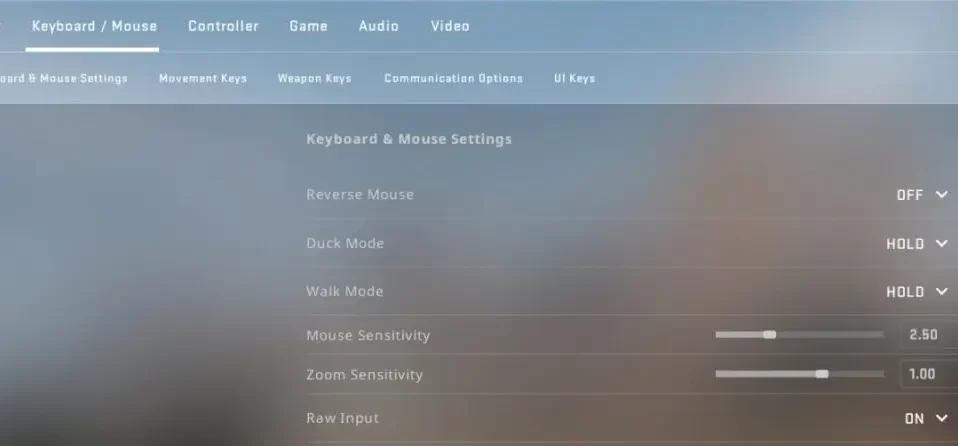The width and height of the screenshot is (958, 446).
Task: Go to UI Keys section
Action: [x=574, y=78]
